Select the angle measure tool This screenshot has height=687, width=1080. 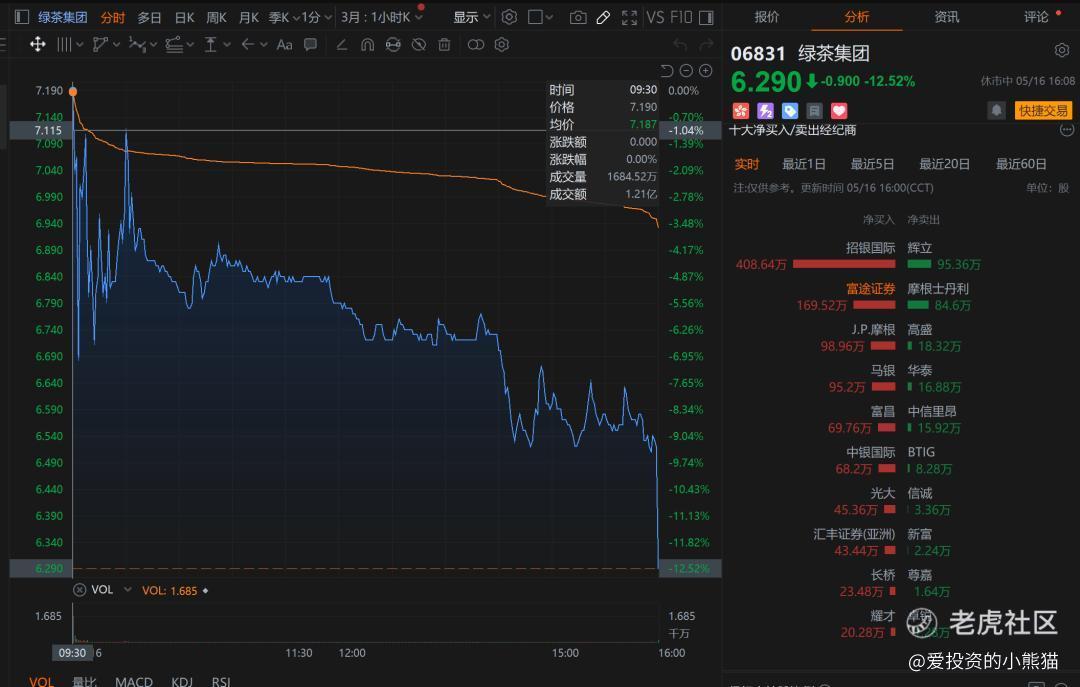(x=341, y=45)
